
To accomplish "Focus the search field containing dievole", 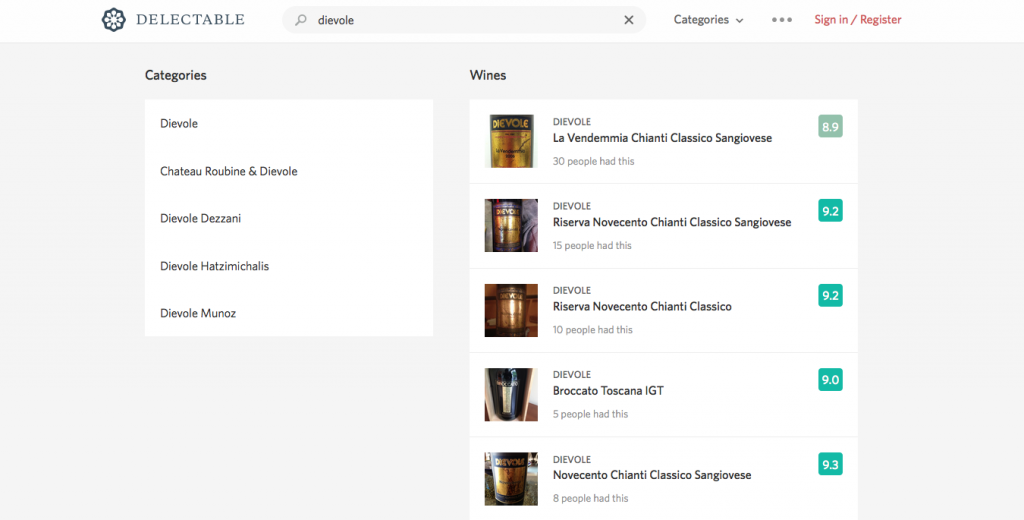I will pyautogui.click(x=464, y=20).
